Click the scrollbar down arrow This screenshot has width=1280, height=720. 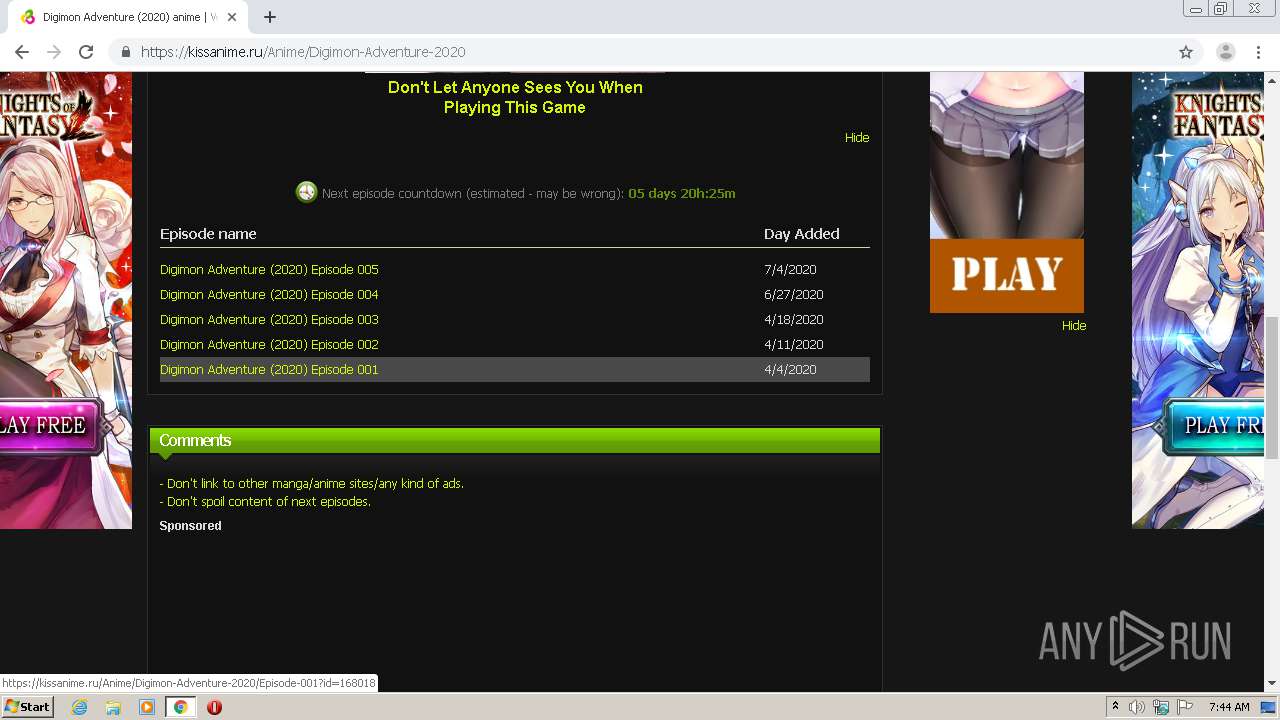click(1272, 683)
